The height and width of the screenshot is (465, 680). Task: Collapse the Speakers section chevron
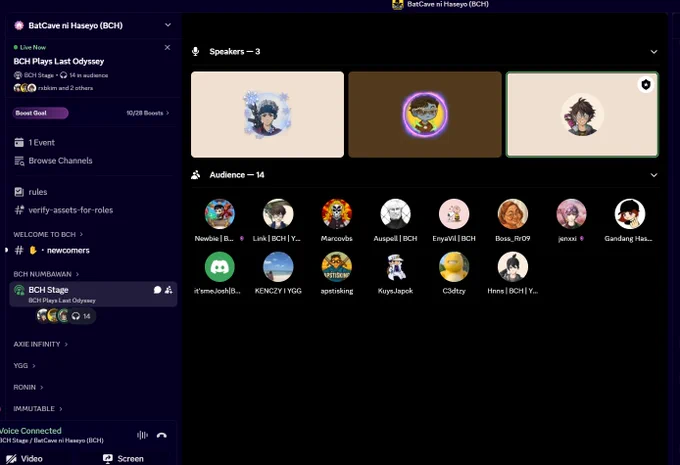pos(654,52)
